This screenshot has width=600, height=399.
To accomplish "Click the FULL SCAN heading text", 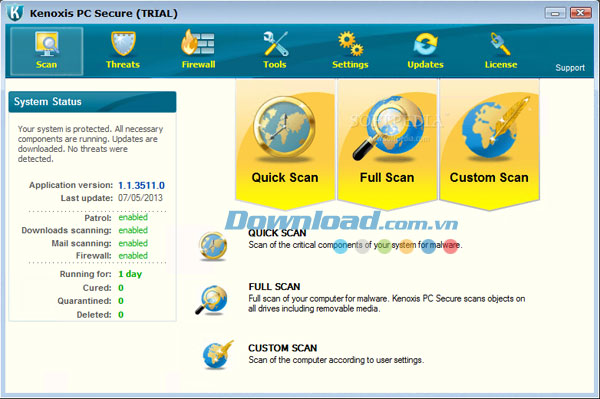I will pos(274,287).
